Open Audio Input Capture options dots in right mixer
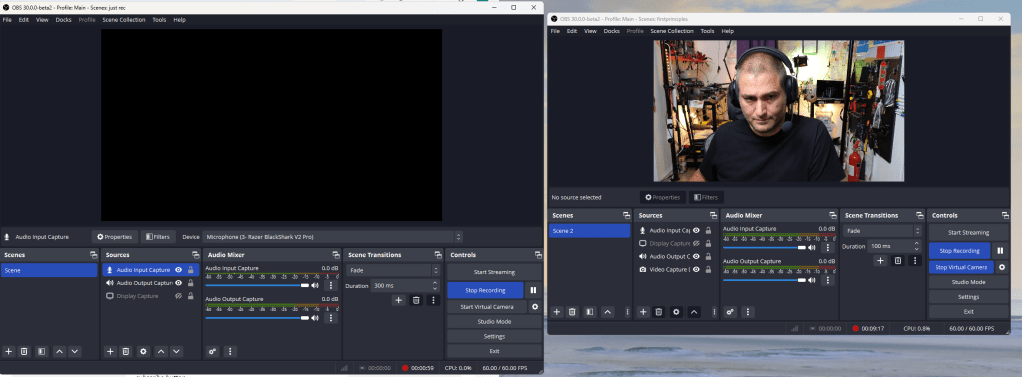Viewport: 1022px width, 377px height. pyautogui.click(x=828, y=247)
